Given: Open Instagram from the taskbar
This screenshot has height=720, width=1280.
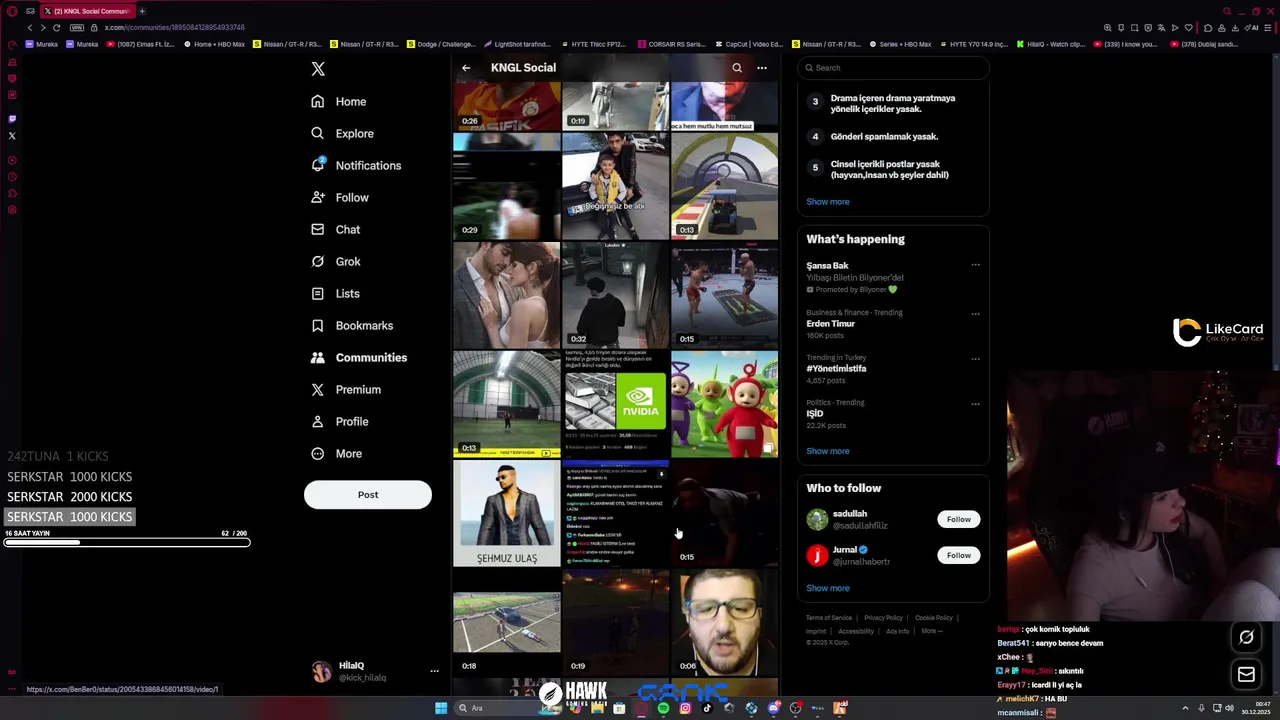Looking at the screenshot, I should [685, 708].
